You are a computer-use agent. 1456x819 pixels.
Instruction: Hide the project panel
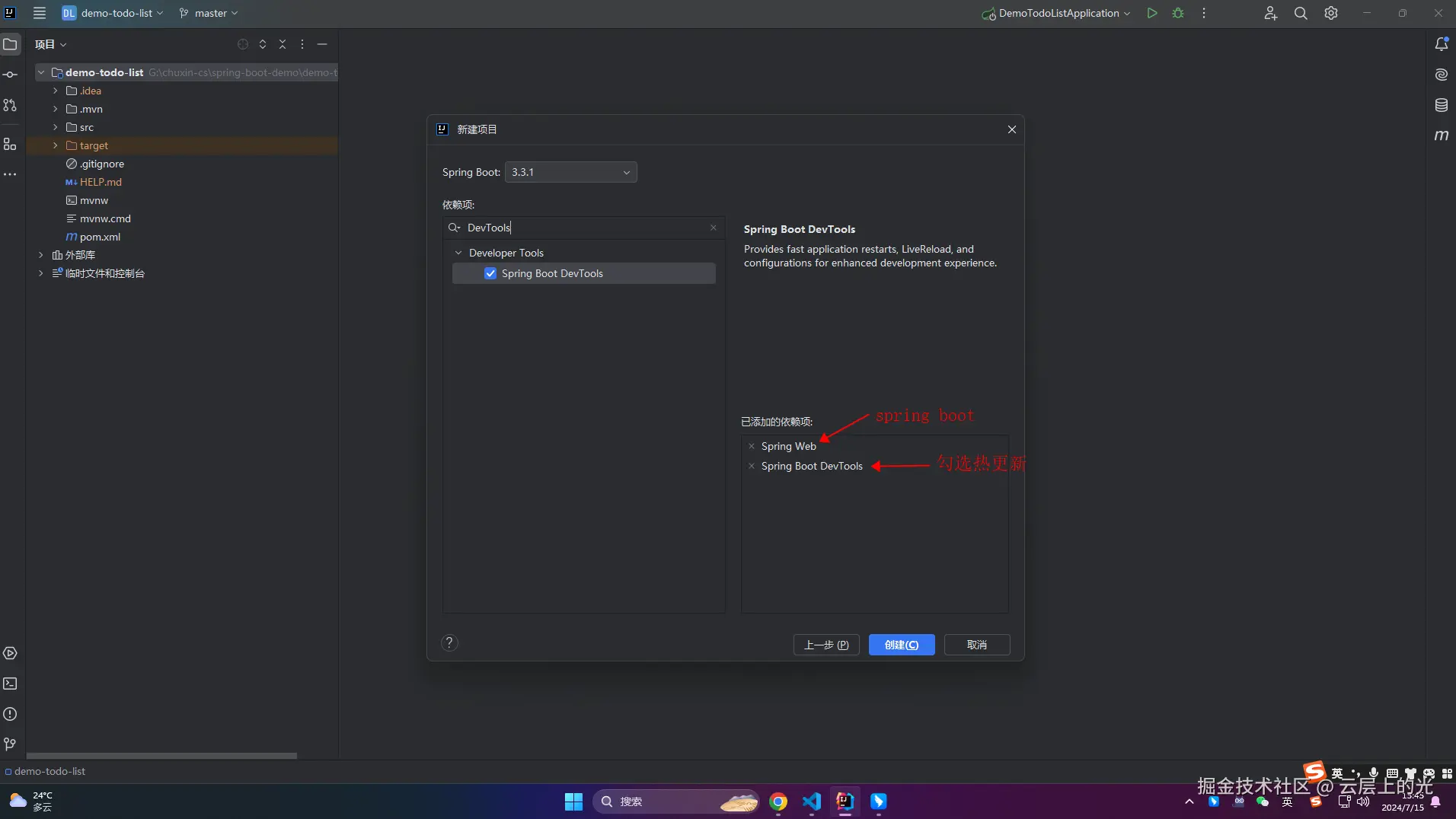(x=322, y=44)
